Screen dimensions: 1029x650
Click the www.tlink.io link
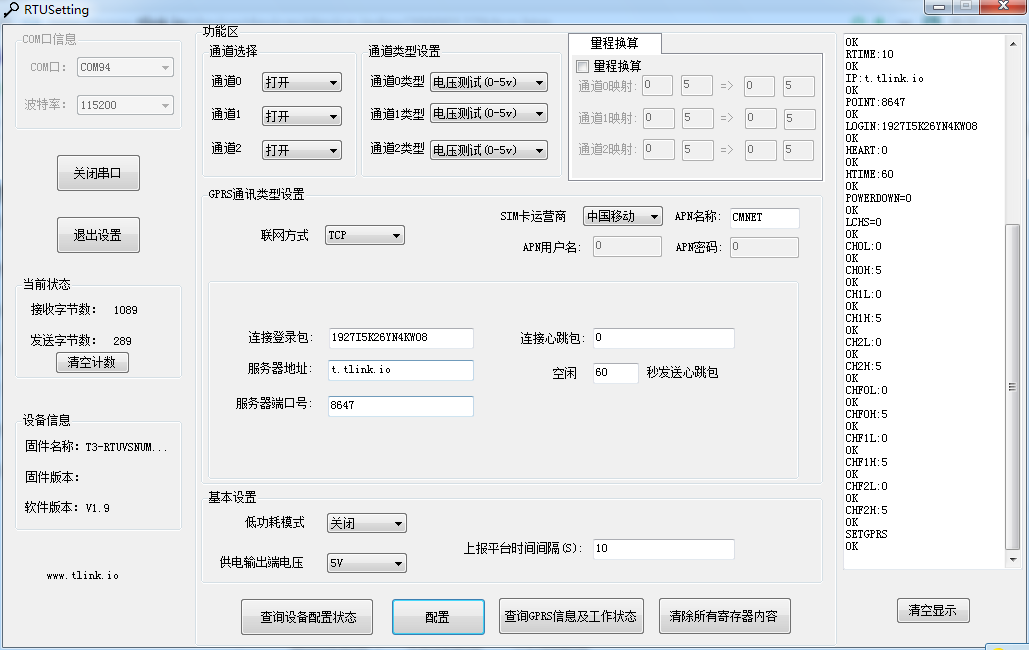pyautogui.click(x=83, y=575)
